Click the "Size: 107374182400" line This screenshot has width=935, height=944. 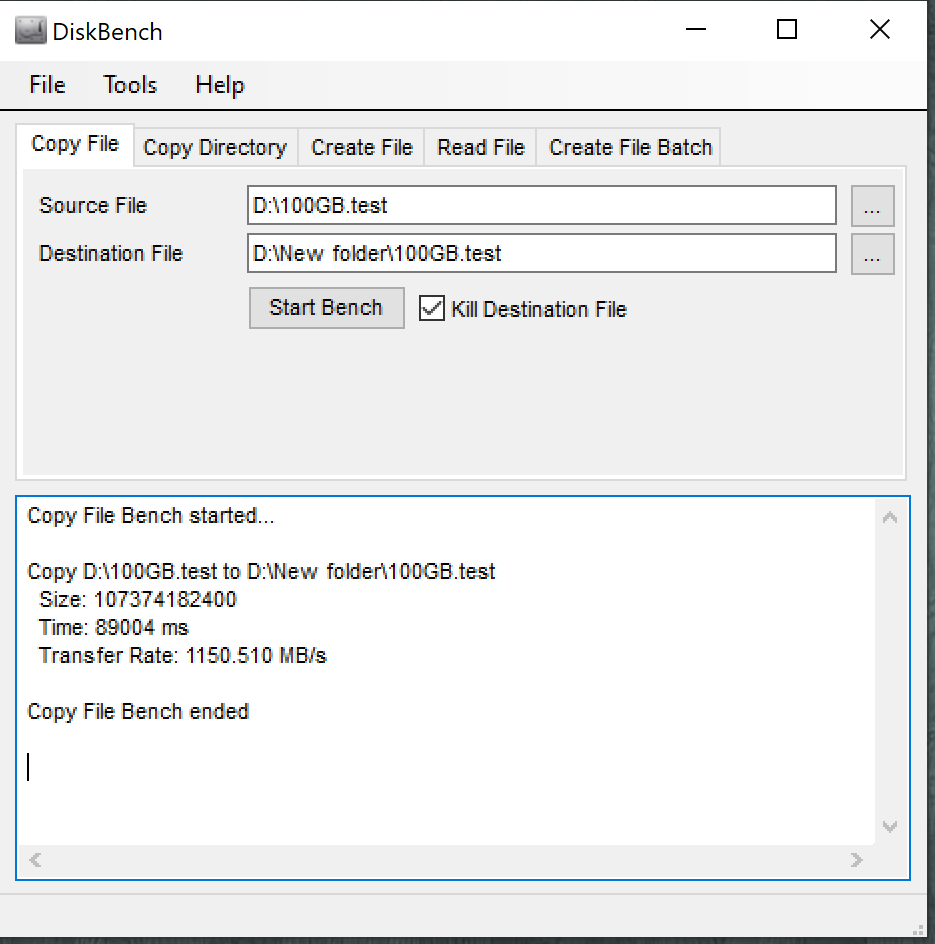pyautogui.click(x=137, y=600)
